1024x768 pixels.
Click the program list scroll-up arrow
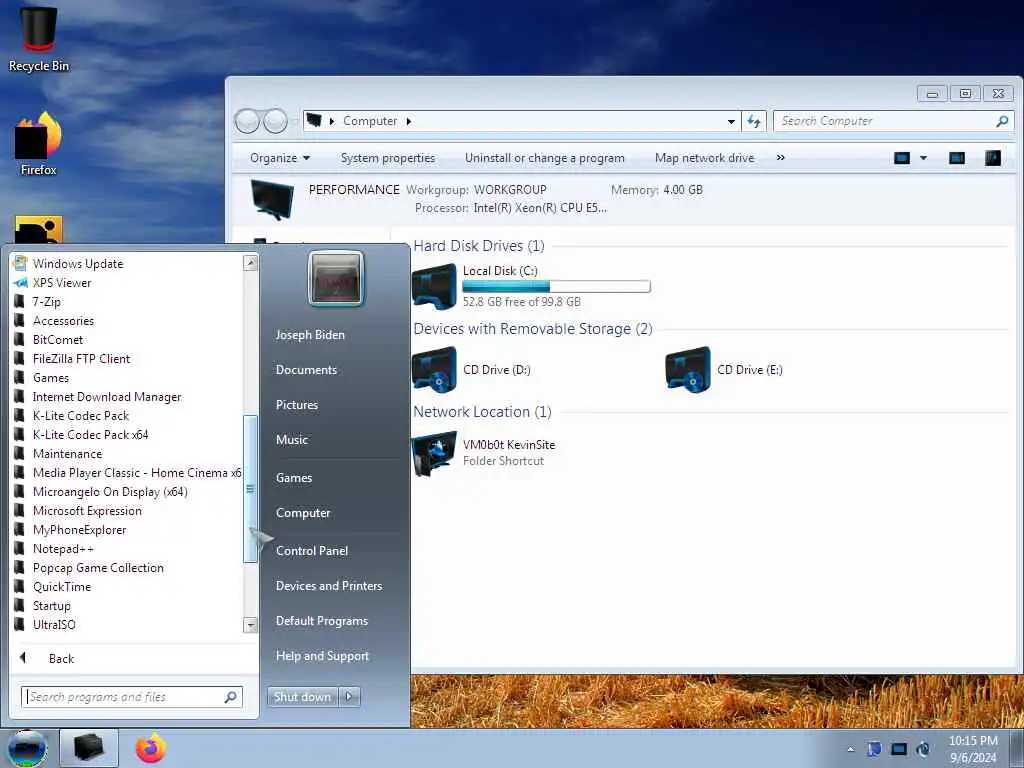250,263
